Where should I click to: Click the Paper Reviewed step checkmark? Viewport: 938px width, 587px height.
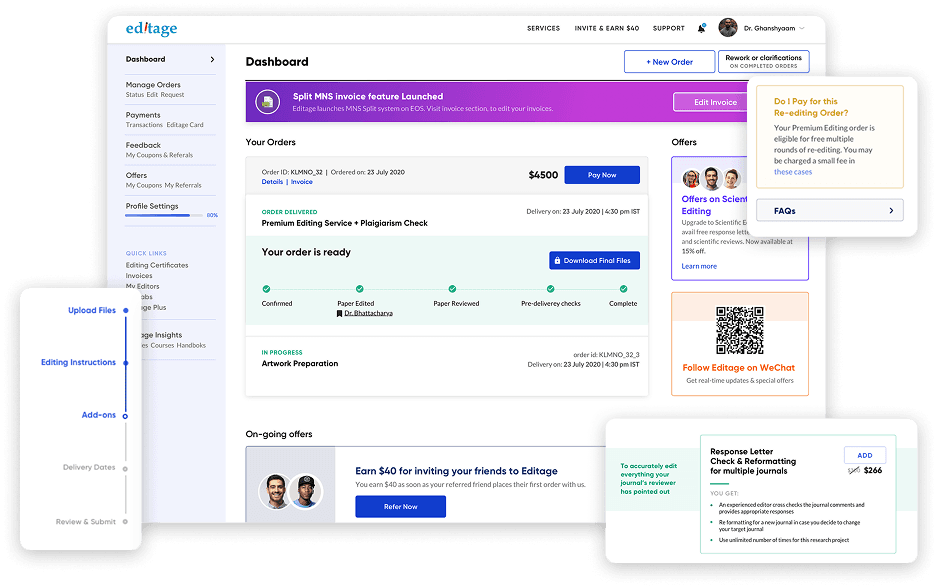pyautogui.click(x=452, y=289)
